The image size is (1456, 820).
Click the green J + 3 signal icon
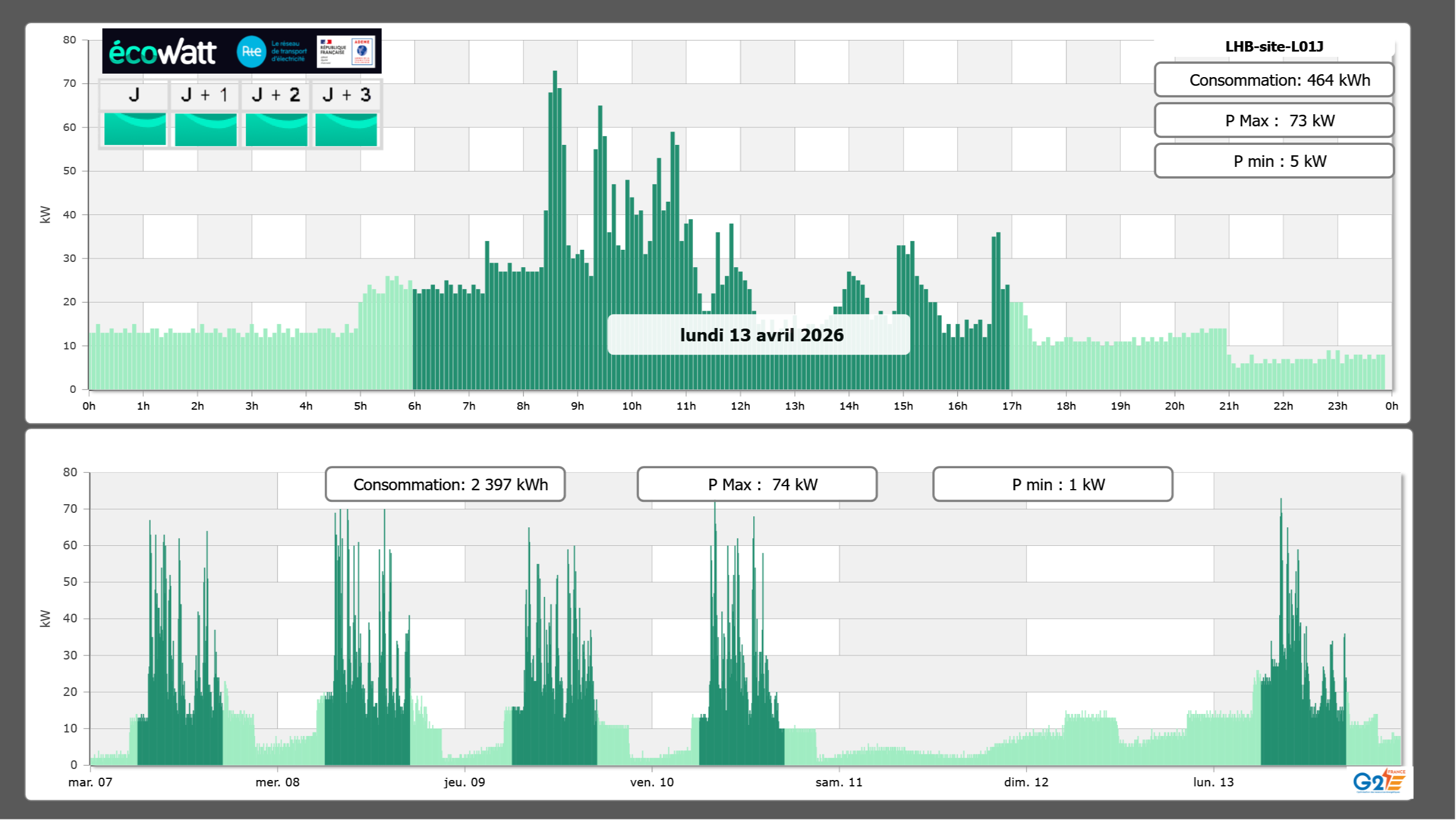coord(346,129)
